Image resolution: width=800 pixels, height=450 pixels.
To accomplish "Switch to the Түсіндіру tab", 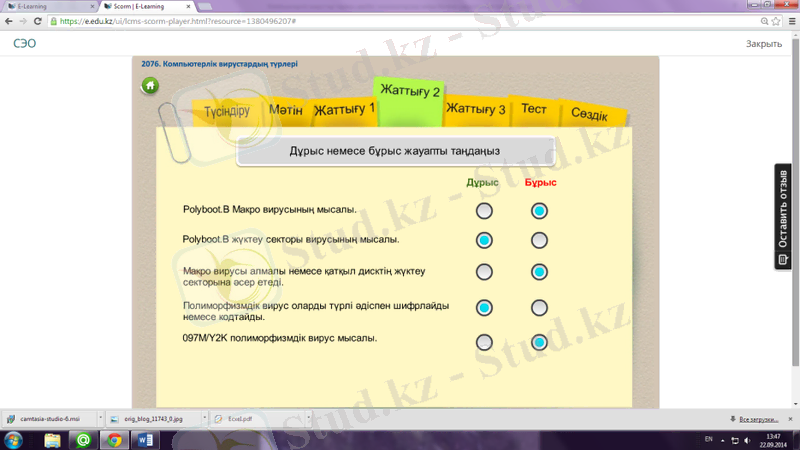I will click(226, 111).
